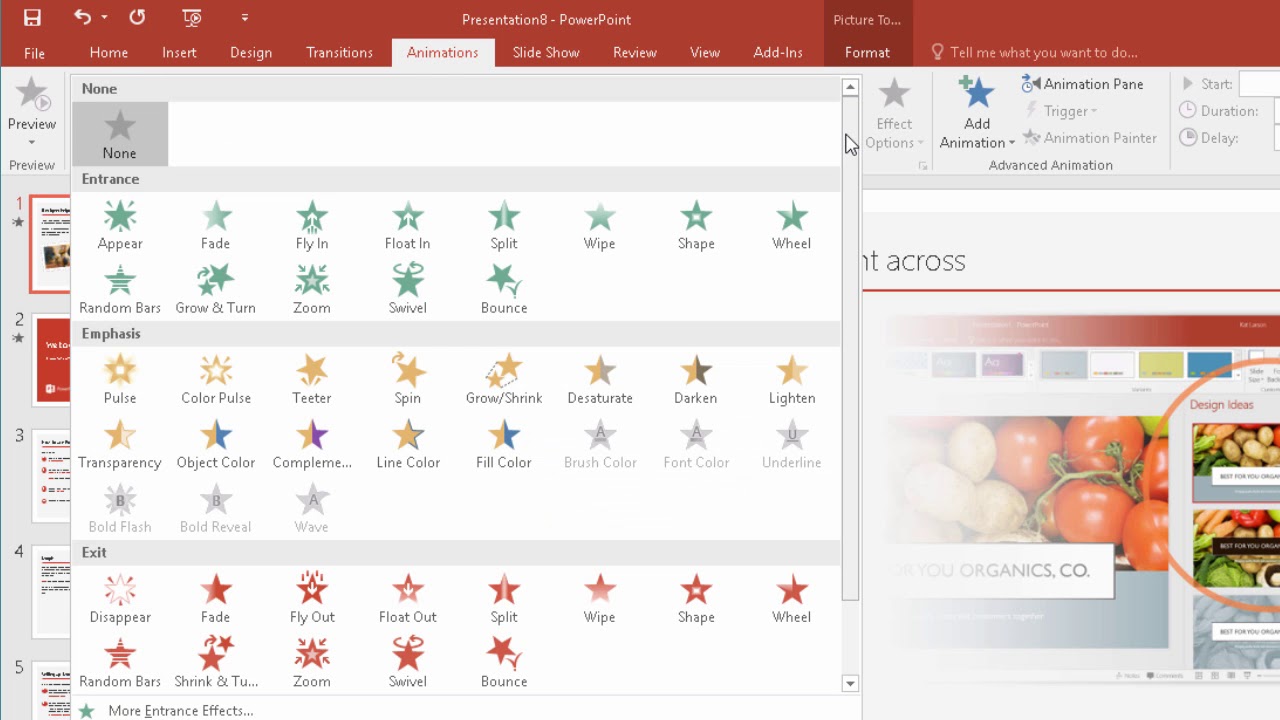1280x720 pixels.
Task: Click the gallery scroll down arrow
Action: (x=850, y=684)
